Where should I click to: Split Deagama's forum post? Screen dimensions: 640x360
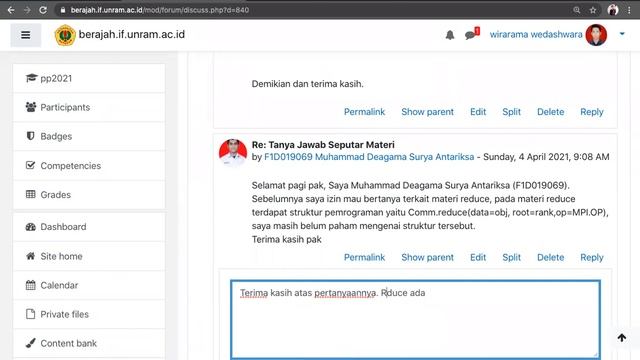pos(511,258)
